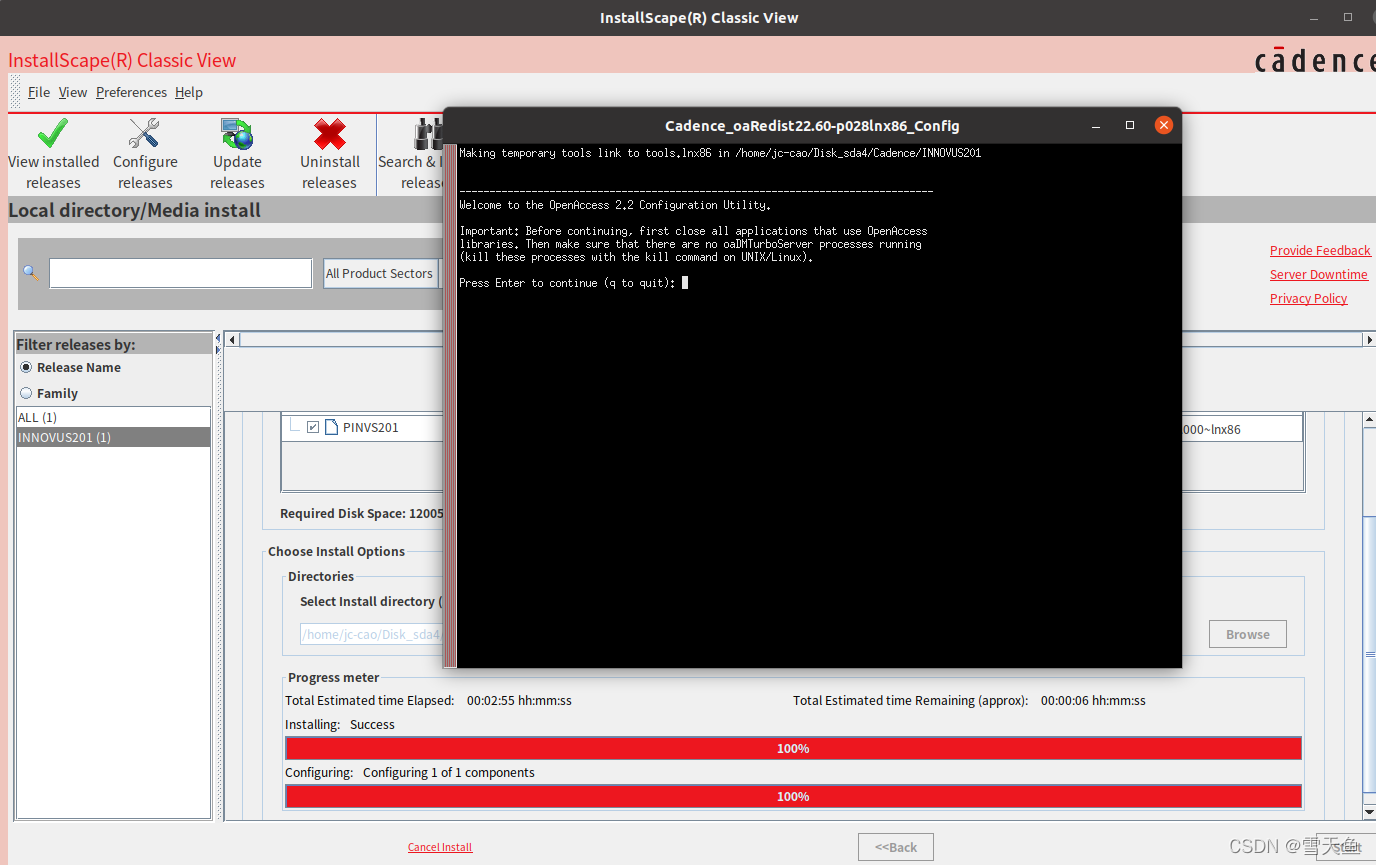Click the right scroll arrow near Provide Feedback
Viewport: 1376px width, 865px height.
coord(1368,339)
